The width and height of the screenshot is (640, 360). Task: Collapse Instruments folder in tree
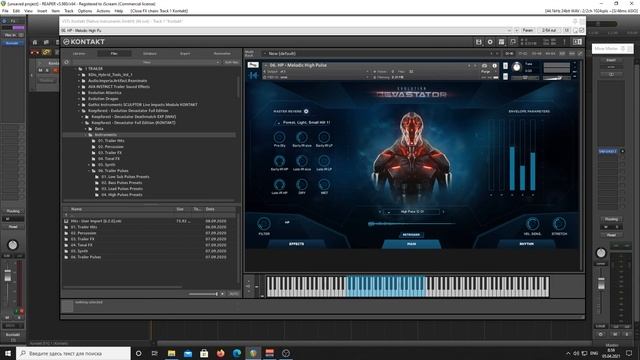tap(86, 135)
